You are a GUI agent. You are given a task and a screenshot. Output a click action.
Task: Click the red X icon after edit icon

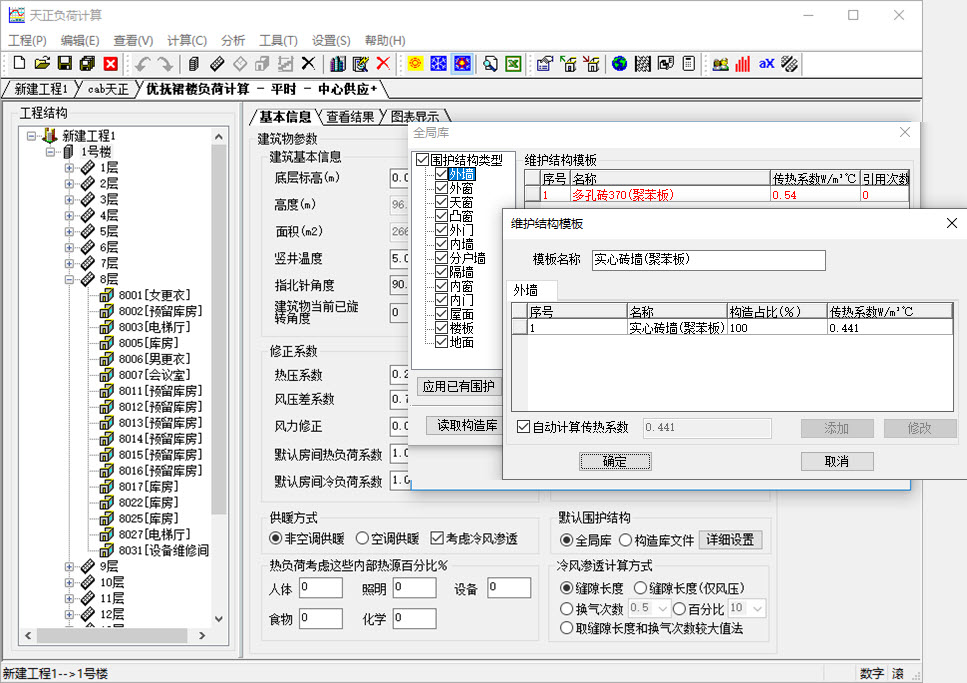coord(383,64)
